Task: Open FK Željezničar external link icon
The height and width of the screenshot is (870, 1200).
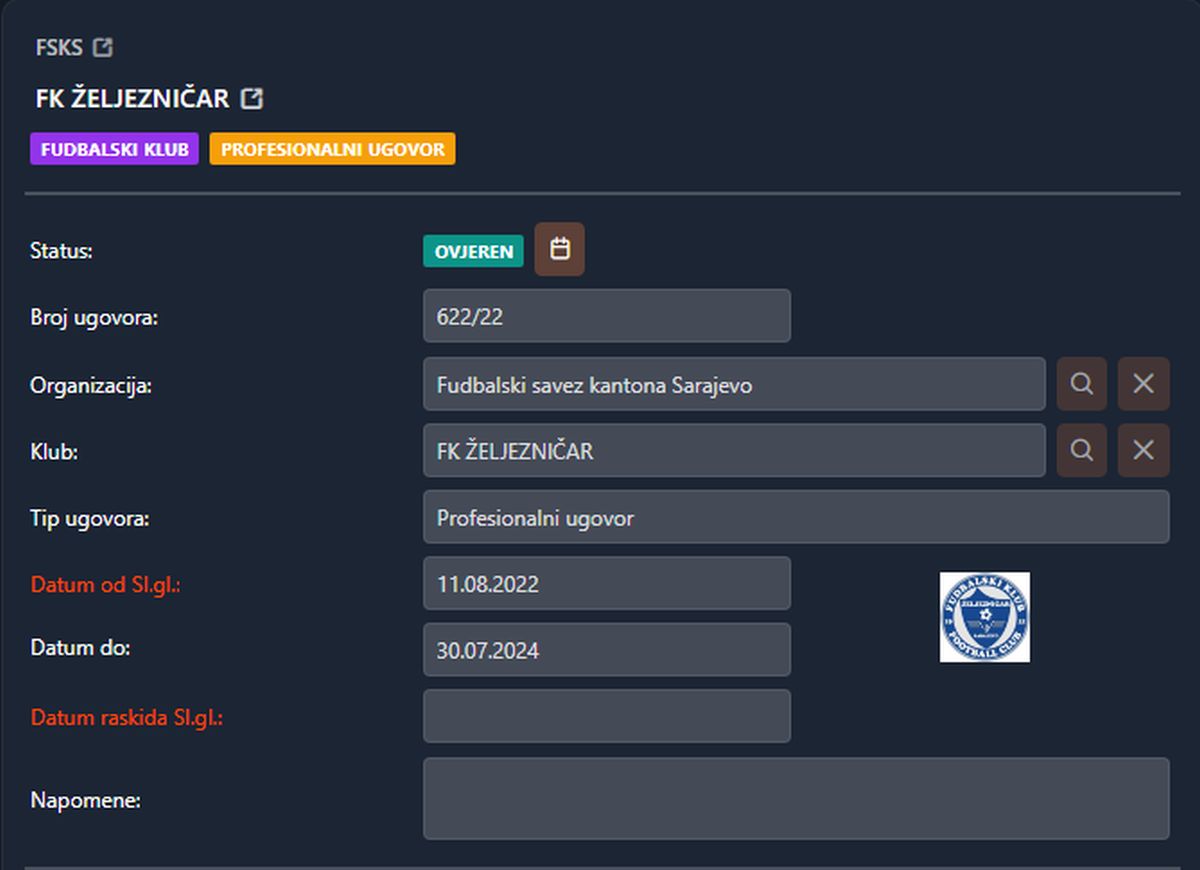Action: 252,98
